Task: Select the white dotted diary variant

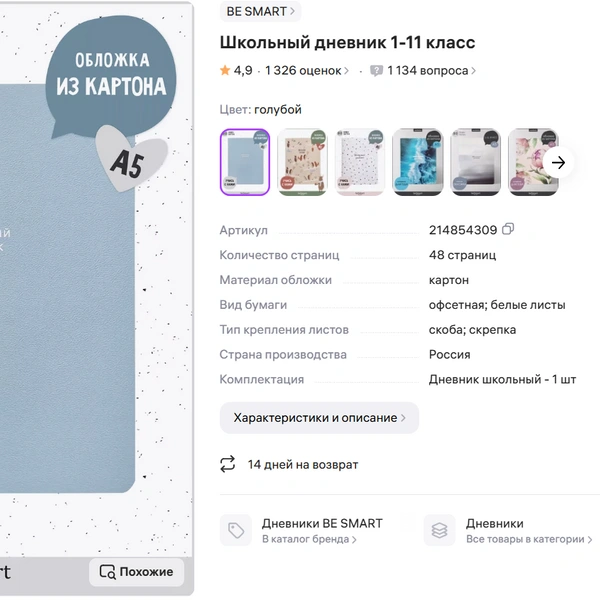Action: 360,162
